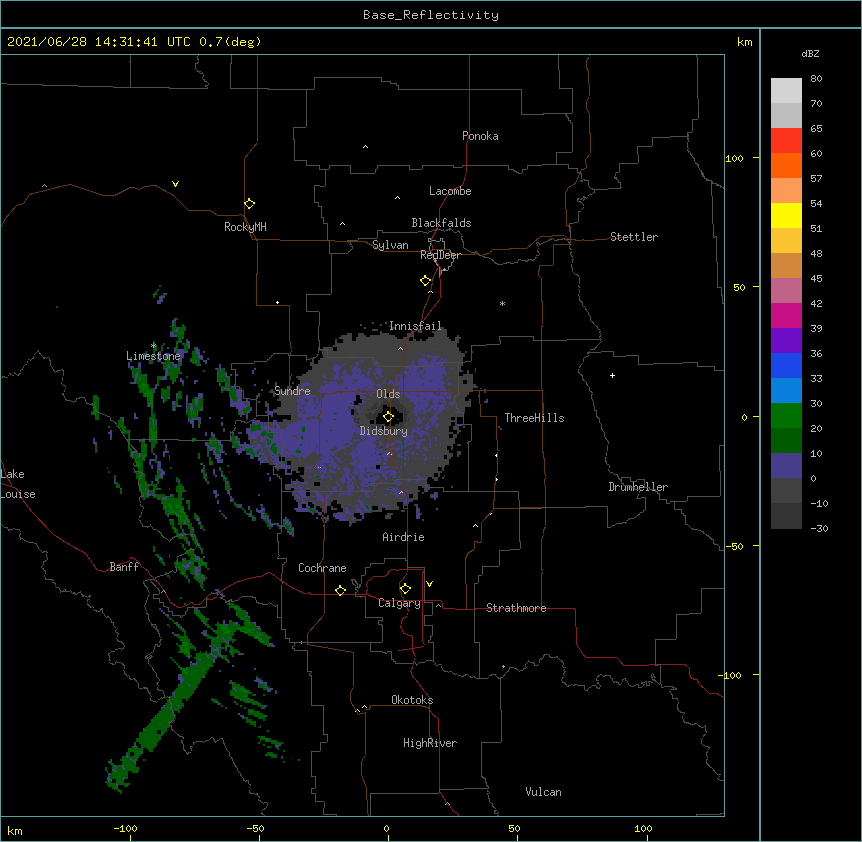862x842 pixels.
Task: Click the red 65 dBZ legend color
Action: click(x=786, y=140)
